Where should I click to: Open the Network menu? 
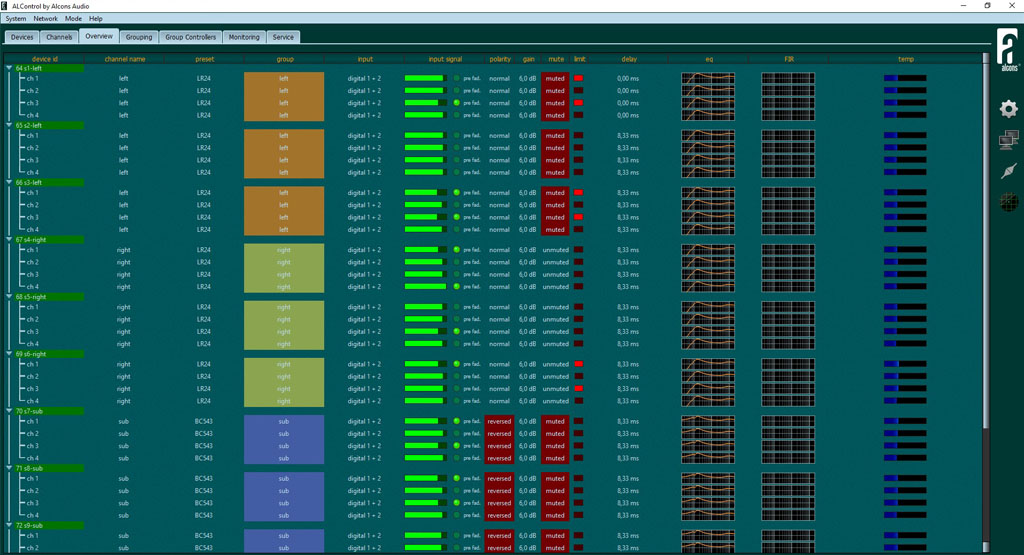click(46, 18)
